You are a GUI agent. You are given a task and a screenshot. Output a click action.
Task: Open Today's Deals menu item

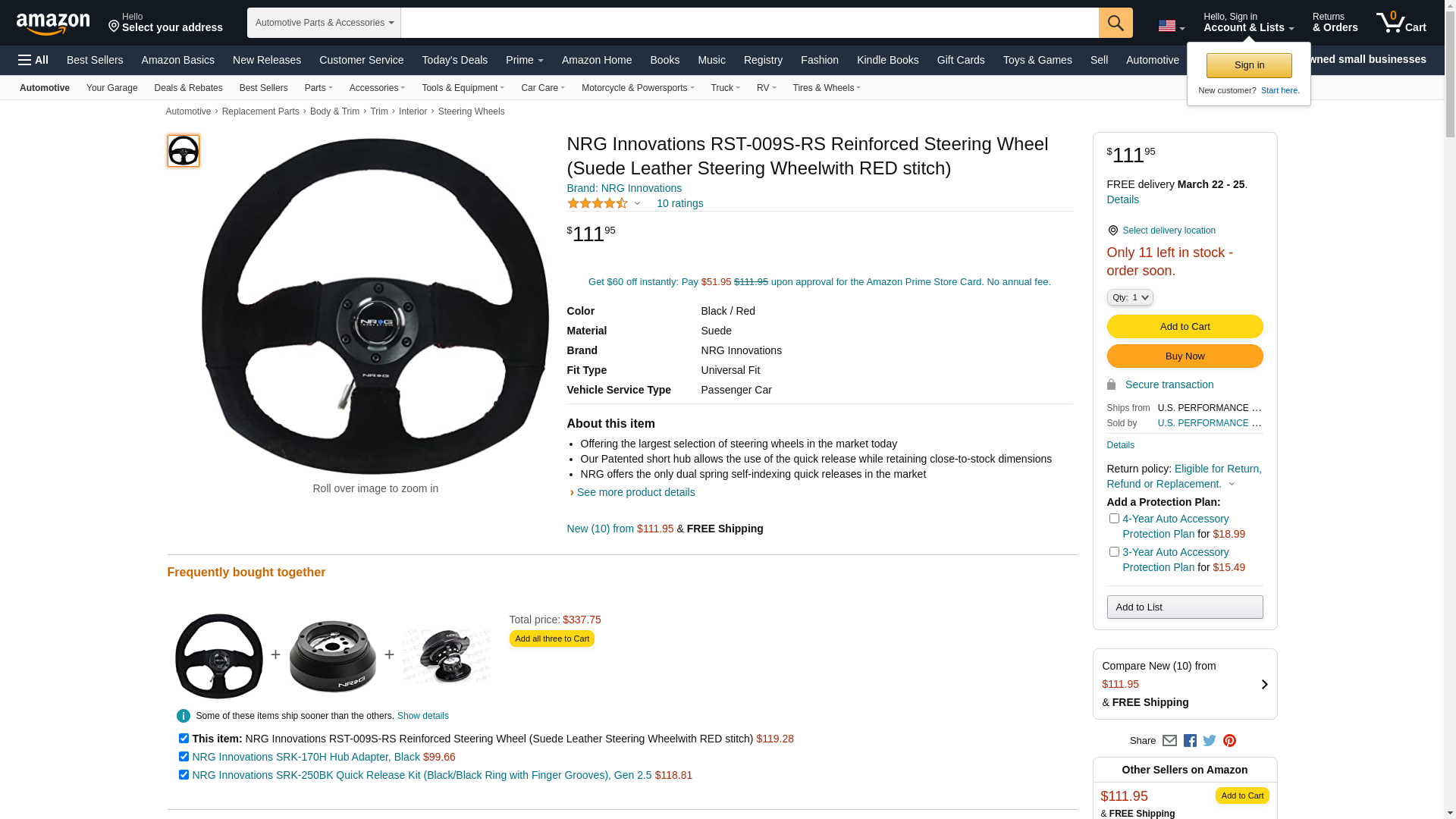tap(454, 60)
